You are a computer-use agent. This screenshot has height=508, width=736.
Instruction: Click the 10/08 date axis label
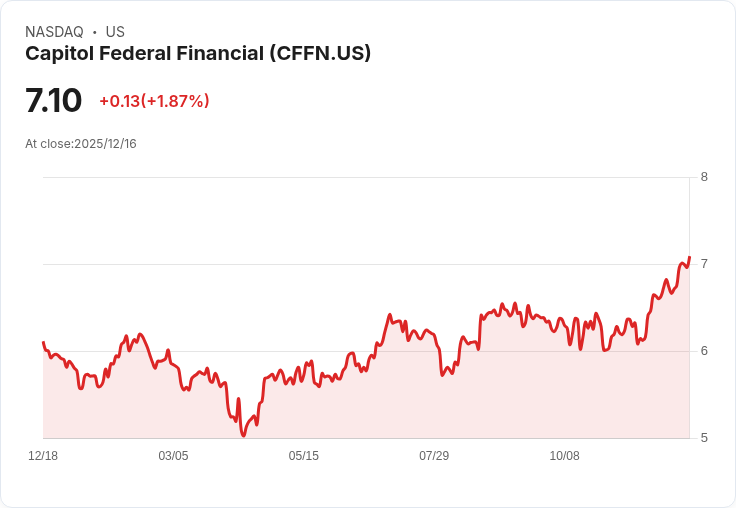(x=565, y=456)
